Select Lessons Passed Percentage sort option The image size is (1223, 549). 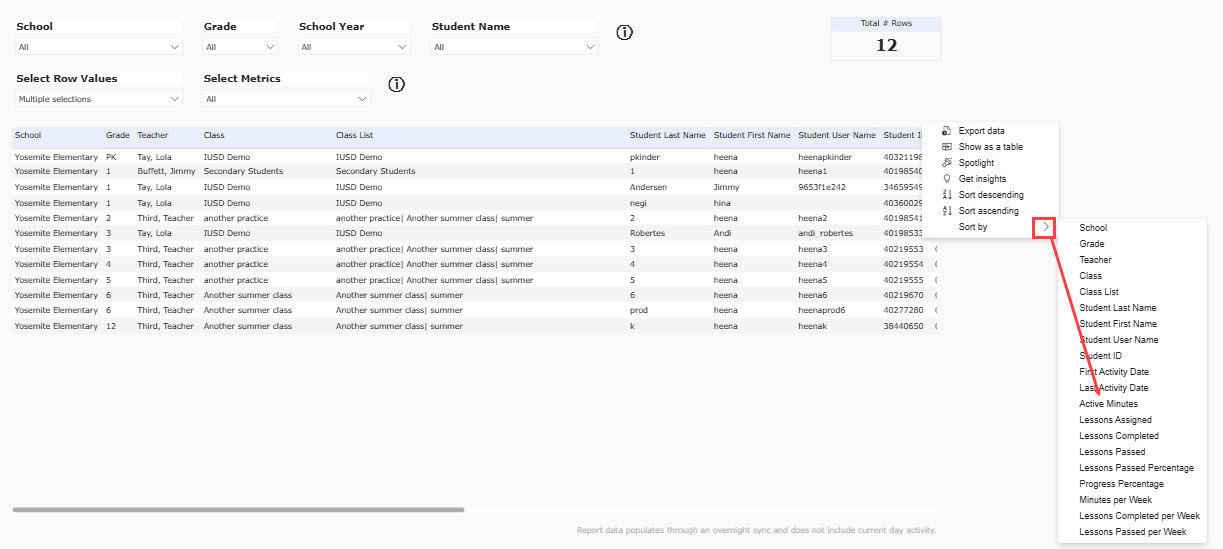tap(1136, 468)
